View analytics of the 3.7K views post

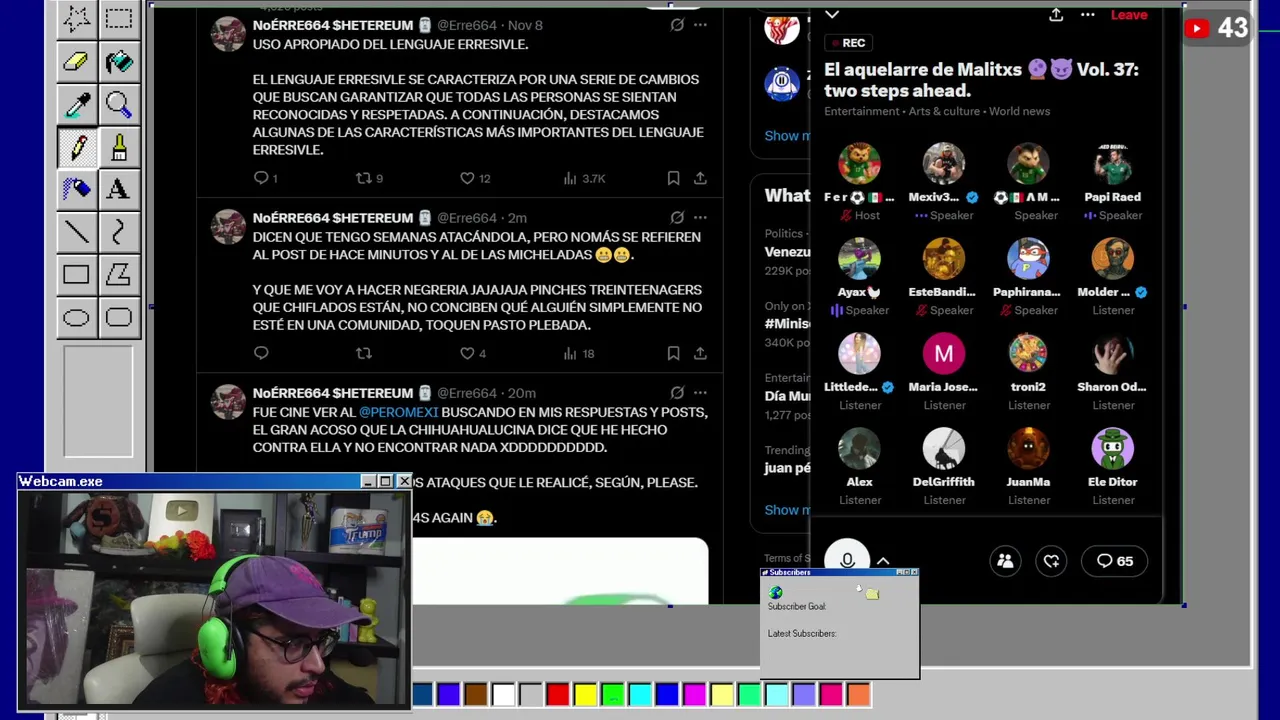point(570,178)
